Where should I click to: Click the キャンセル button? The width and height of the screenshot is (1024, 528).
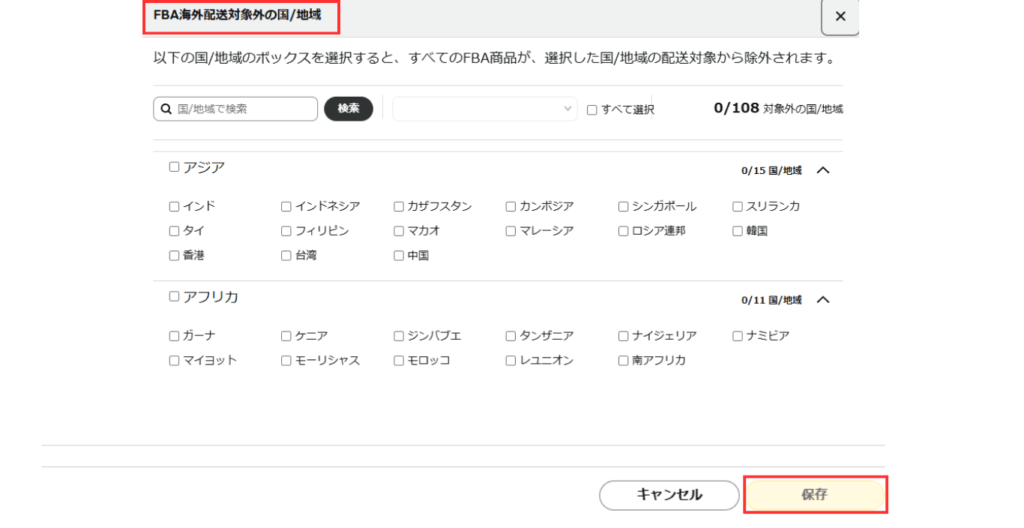pos(669,495)
